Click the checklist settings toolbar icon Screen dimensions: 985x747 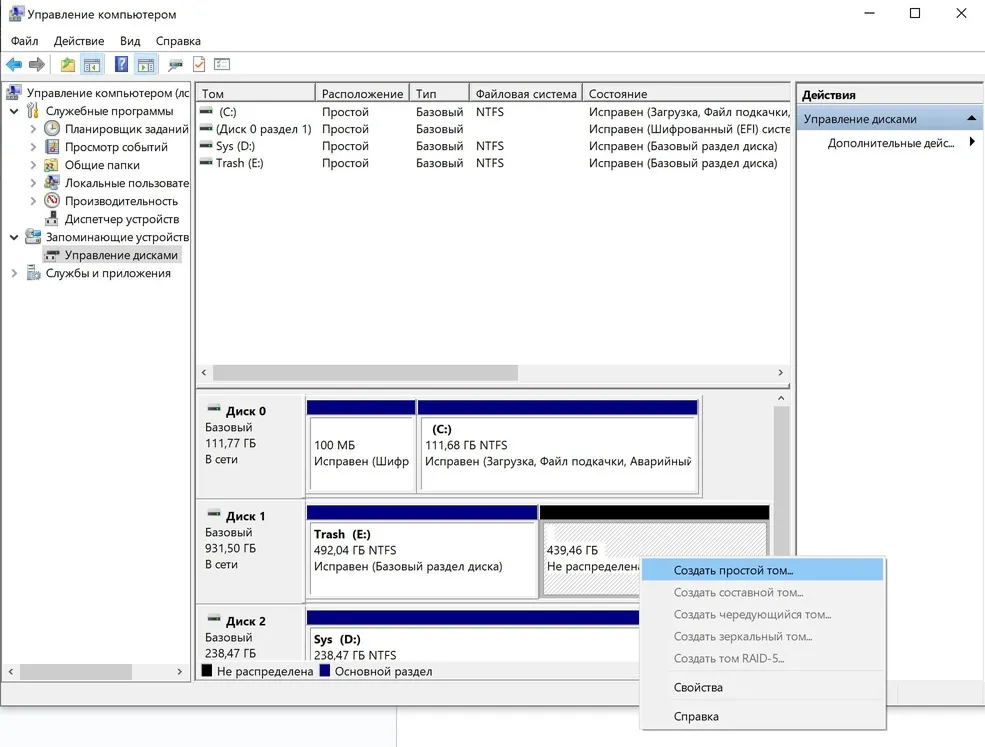click(x=222, y=64)
